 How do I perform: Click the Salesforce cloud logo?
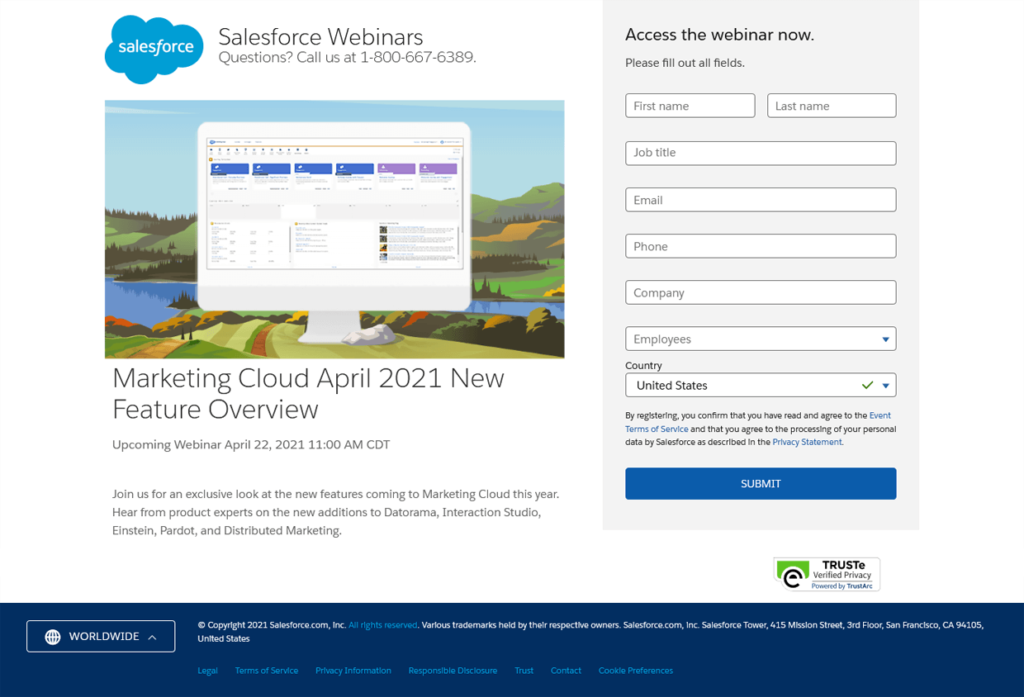(x=154, y=49)
